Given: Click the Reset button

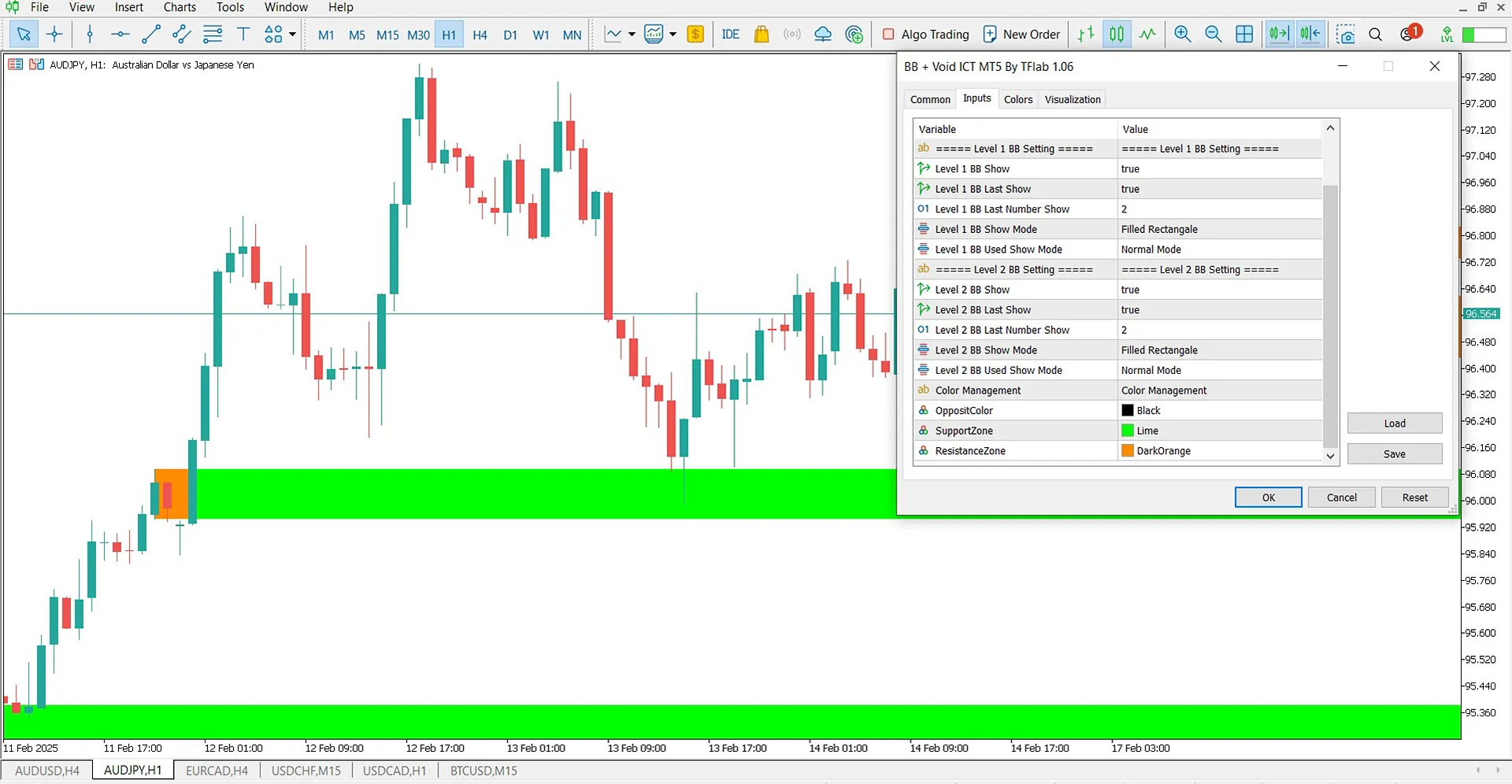Looking at the screenshot, I should tap(1414, 497).
